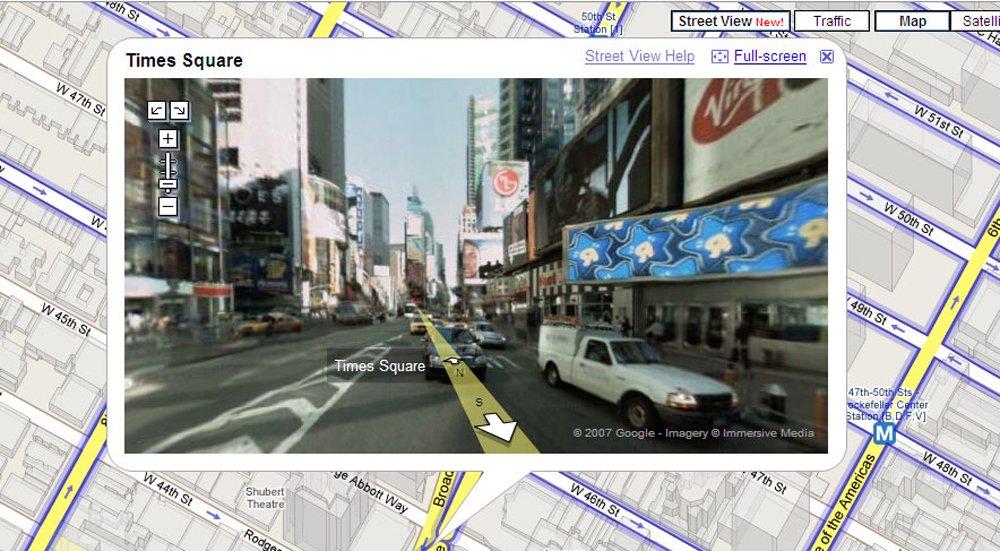Click the Rockefeller Center Station label

pyautogui.click(x=887, y=404)
